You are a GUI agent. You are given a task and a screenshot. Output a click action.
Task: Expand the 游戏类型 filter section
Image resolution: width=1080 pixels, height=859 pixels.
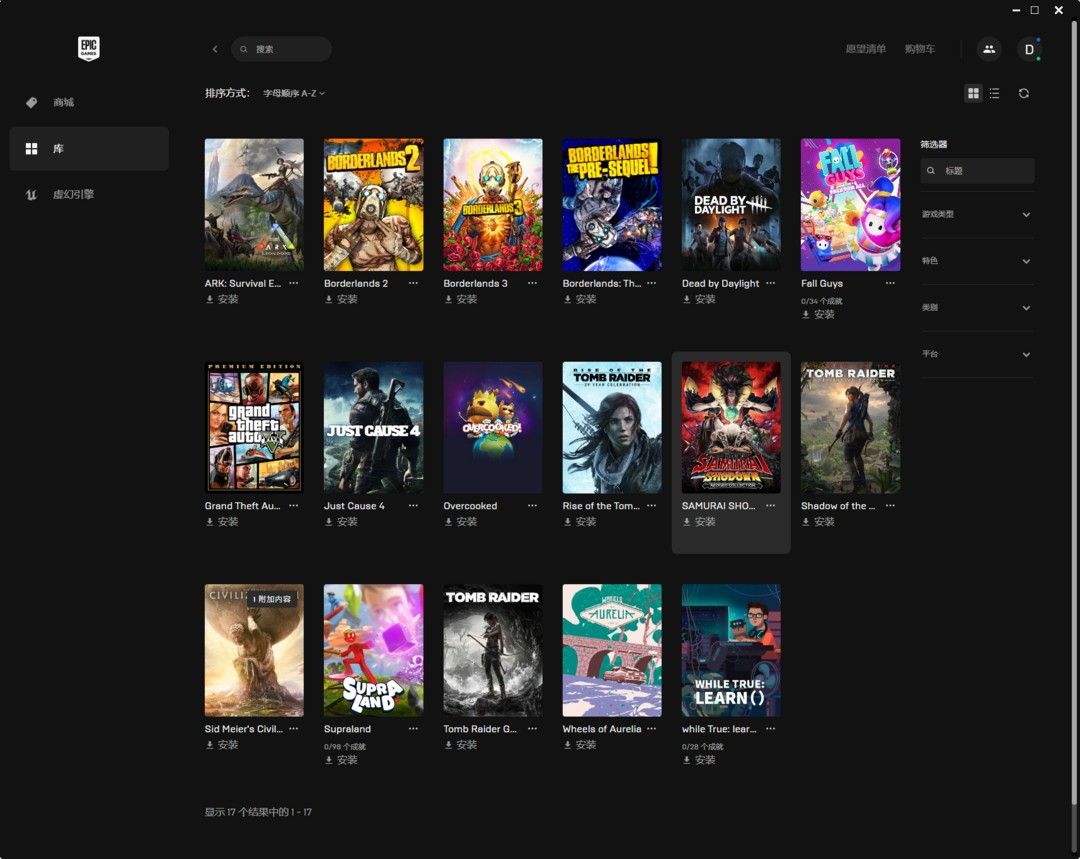click(x=977, y=214)
